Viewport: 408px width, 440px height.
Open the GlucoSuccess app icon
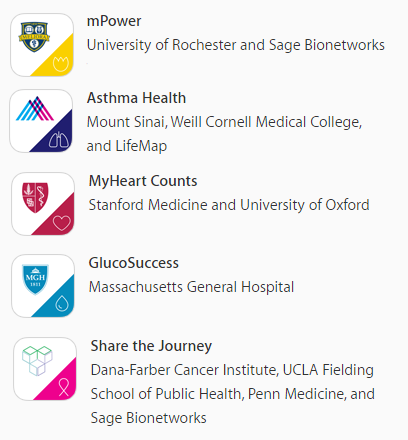coord(43,286)
